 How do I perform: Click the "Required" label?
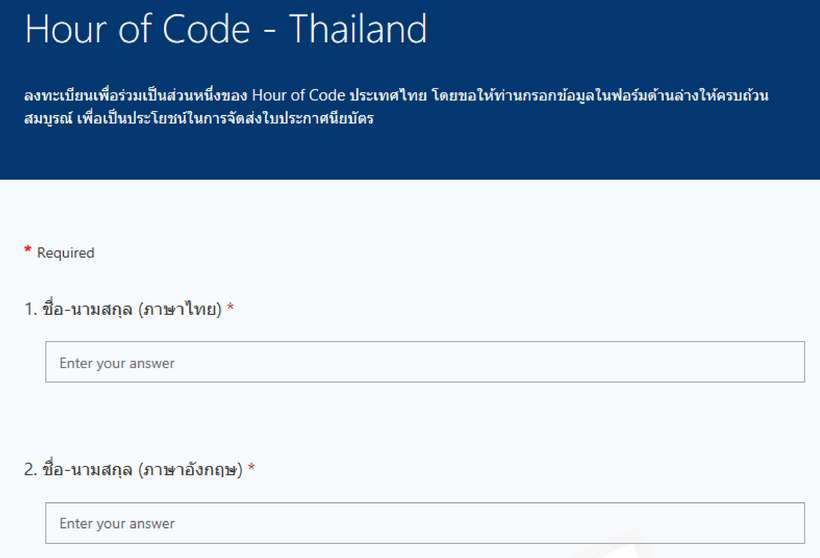(x=65, y=253)
